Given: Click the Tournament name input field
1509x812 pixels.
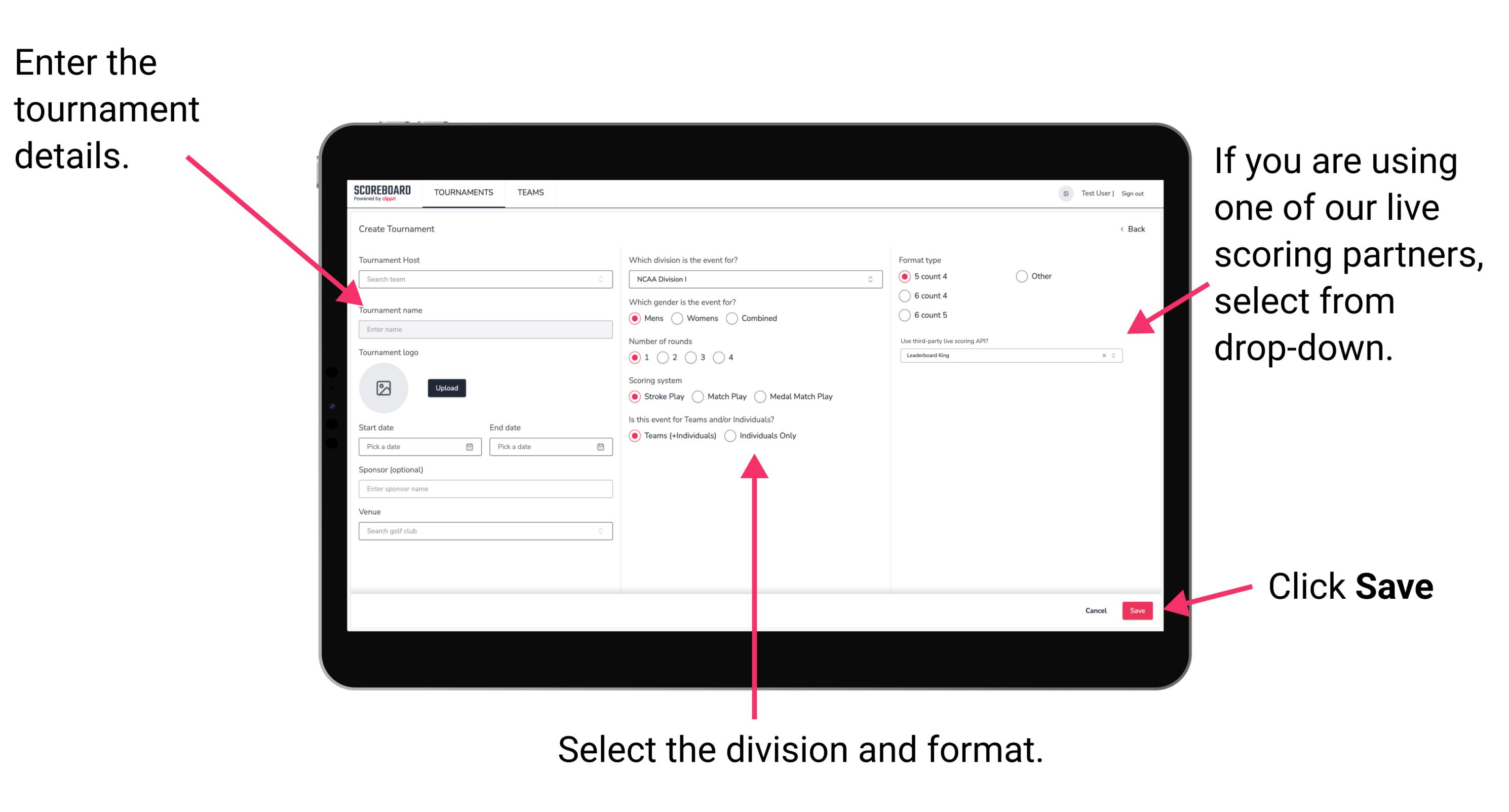Looking at the screenshot, I should click(x=483, y=329).
